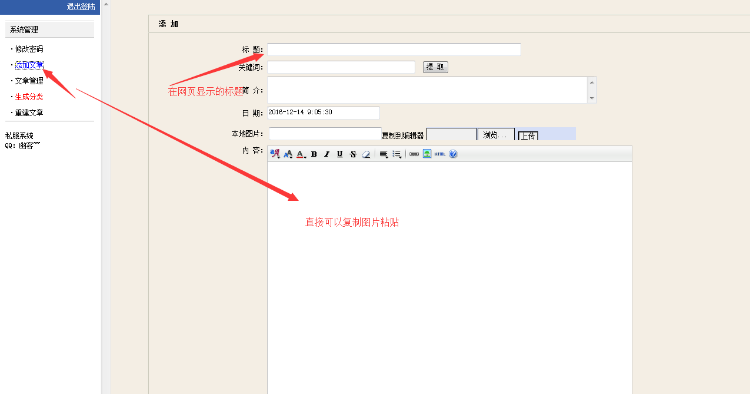Viewport: 750px width, 394px height.
Task: Open 重建文章 in the sidebar
Action: click(x=29, y=113)
